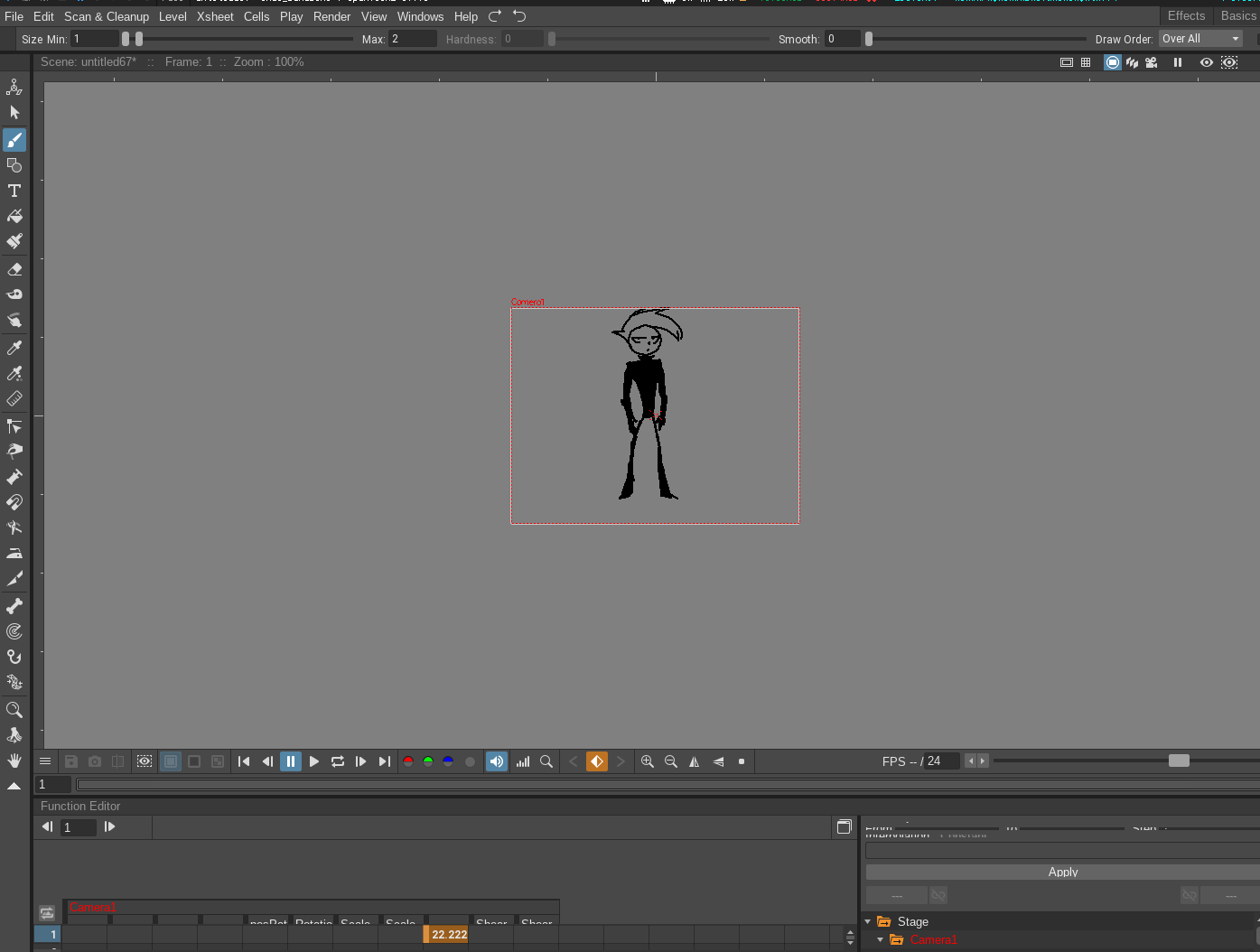Open the Draw Order dropdown
Screen dimensions: 1260x952
1200,38
